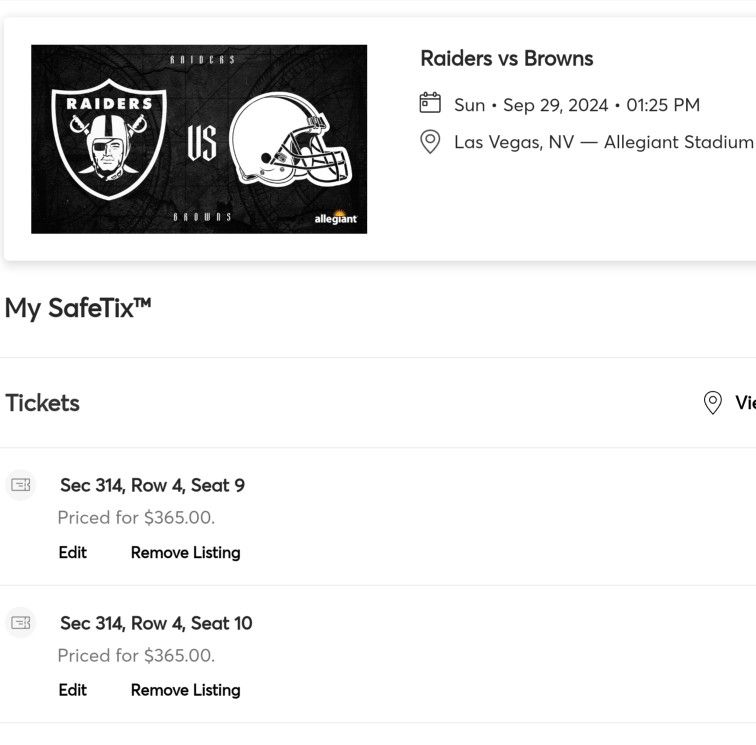Select the Sec 314, Row 4, Seat 9 ticket
This screenshot has height=745, width=756.
[x=152, y=485]
